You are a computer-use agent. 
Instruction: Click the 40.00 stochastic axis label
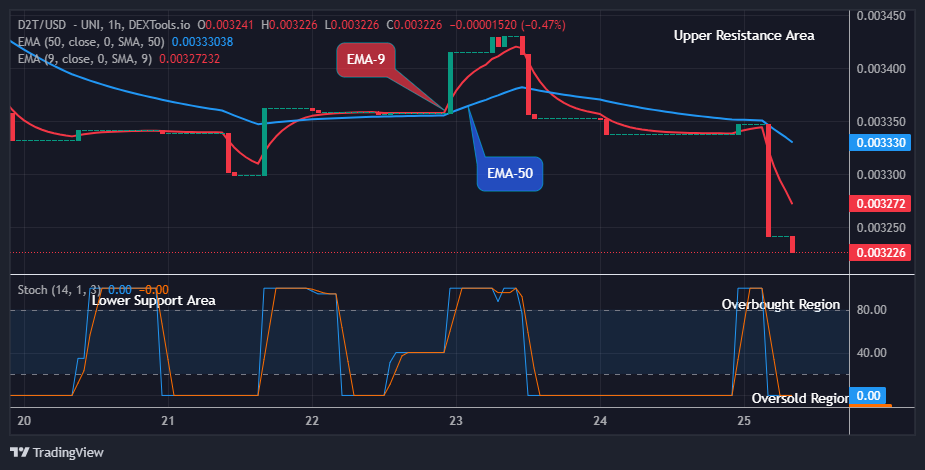871,353
